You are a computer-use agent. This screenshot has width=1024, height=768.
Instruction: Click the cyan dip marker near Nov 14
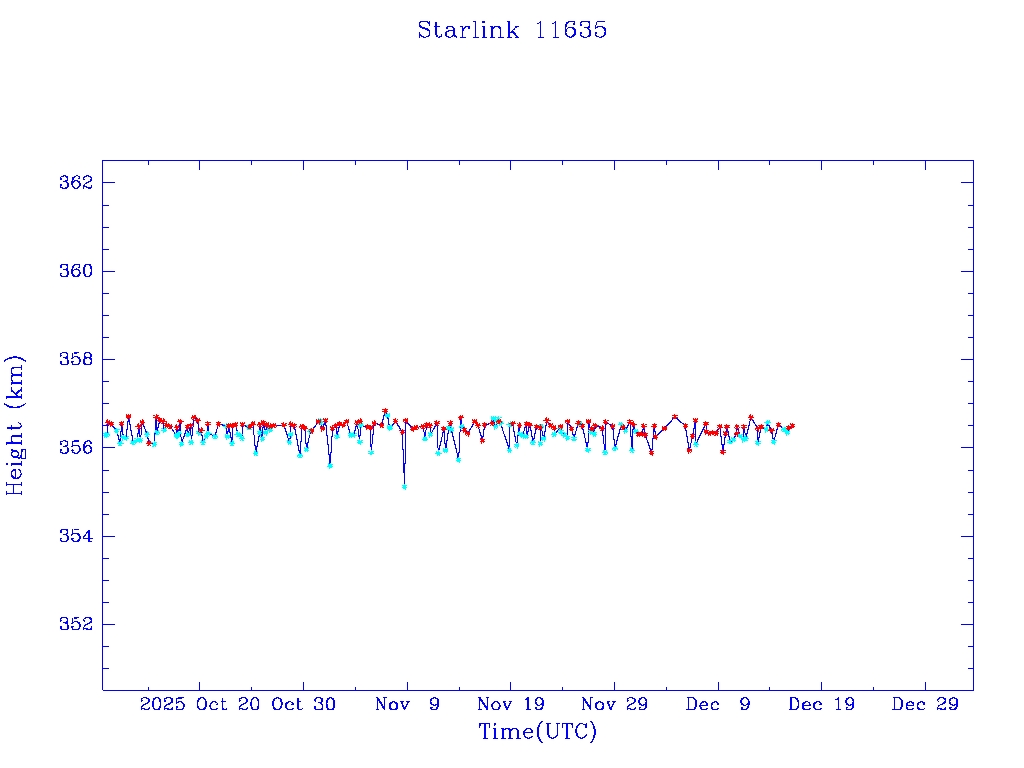458,460
